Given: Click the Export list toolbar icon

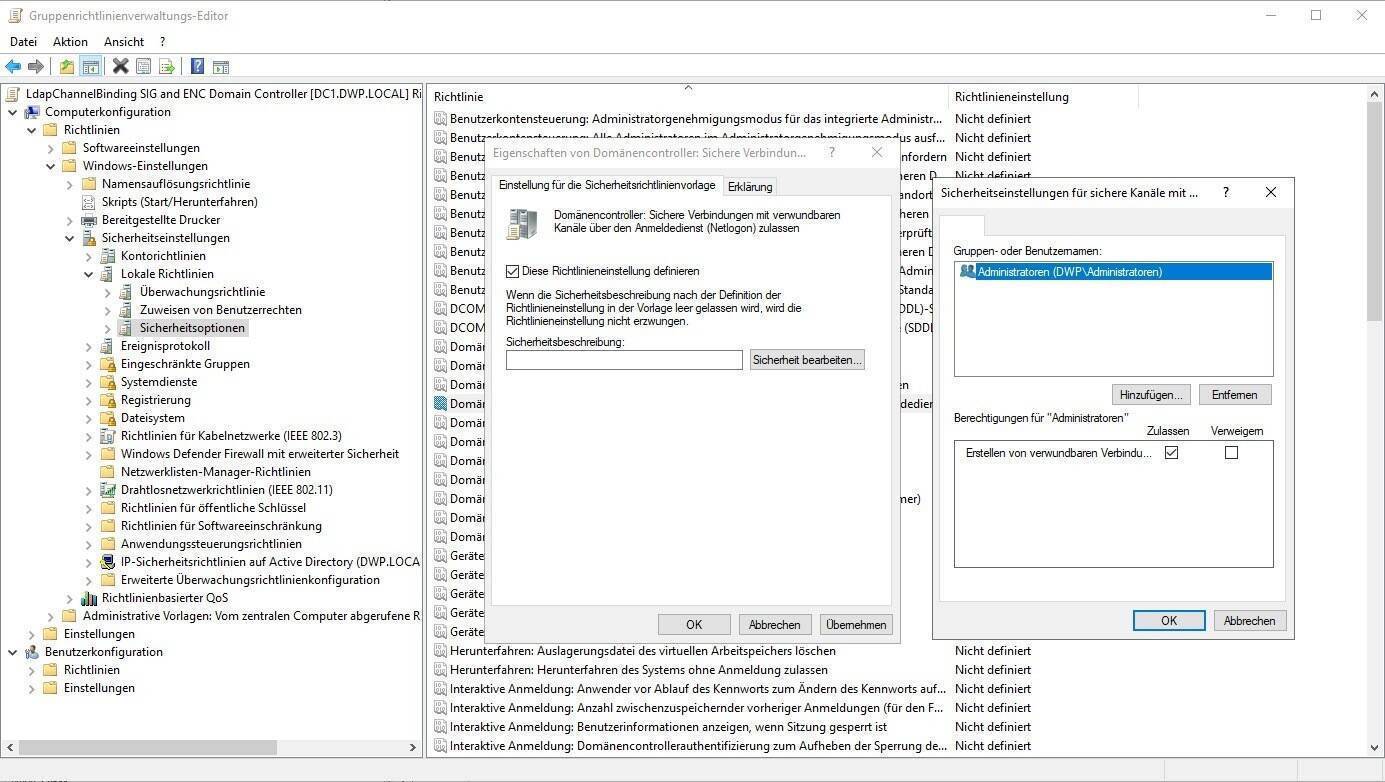Looking at the screenshot, I should (167, 67).
